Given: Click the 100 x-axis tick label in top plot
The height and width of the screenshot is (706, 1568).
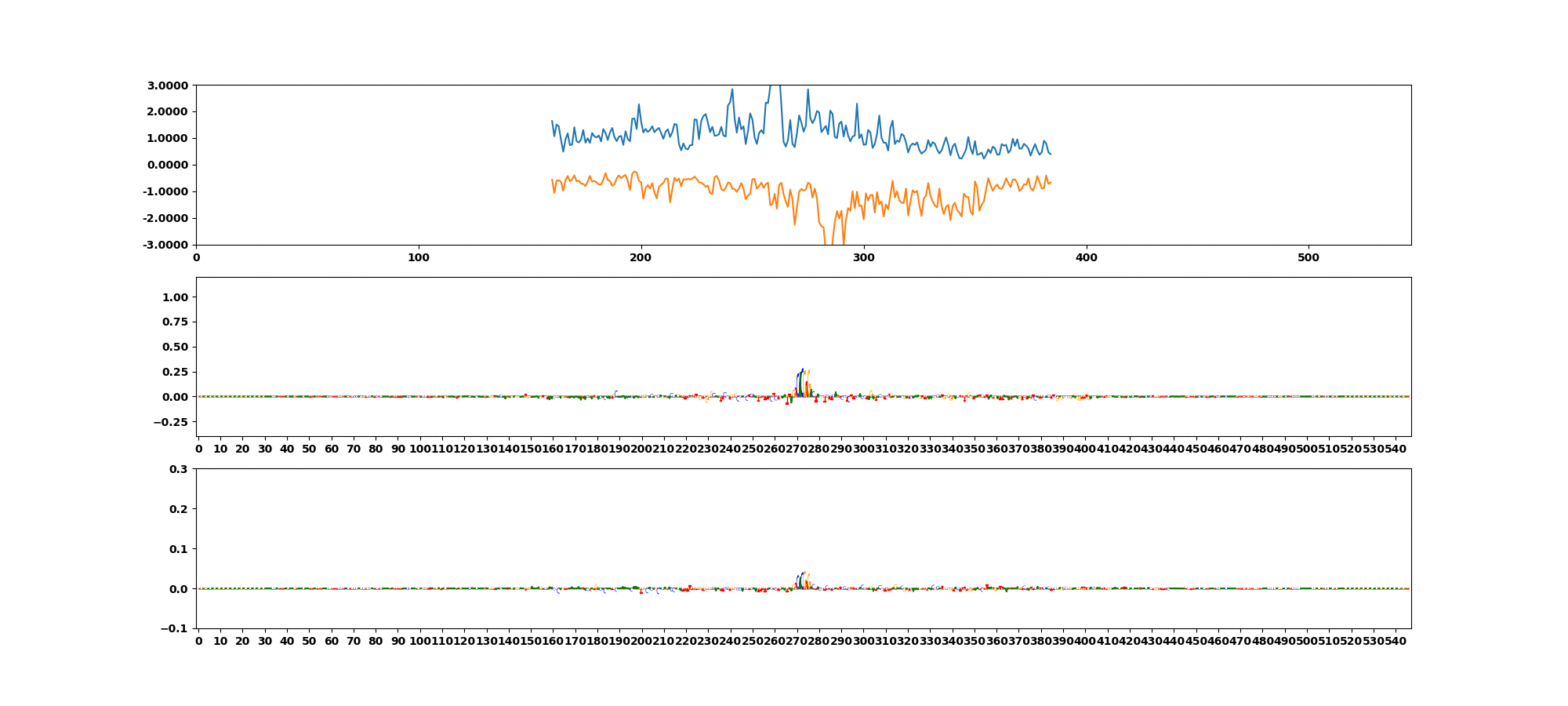Looking at the screenshot, I should coord(419,257).
